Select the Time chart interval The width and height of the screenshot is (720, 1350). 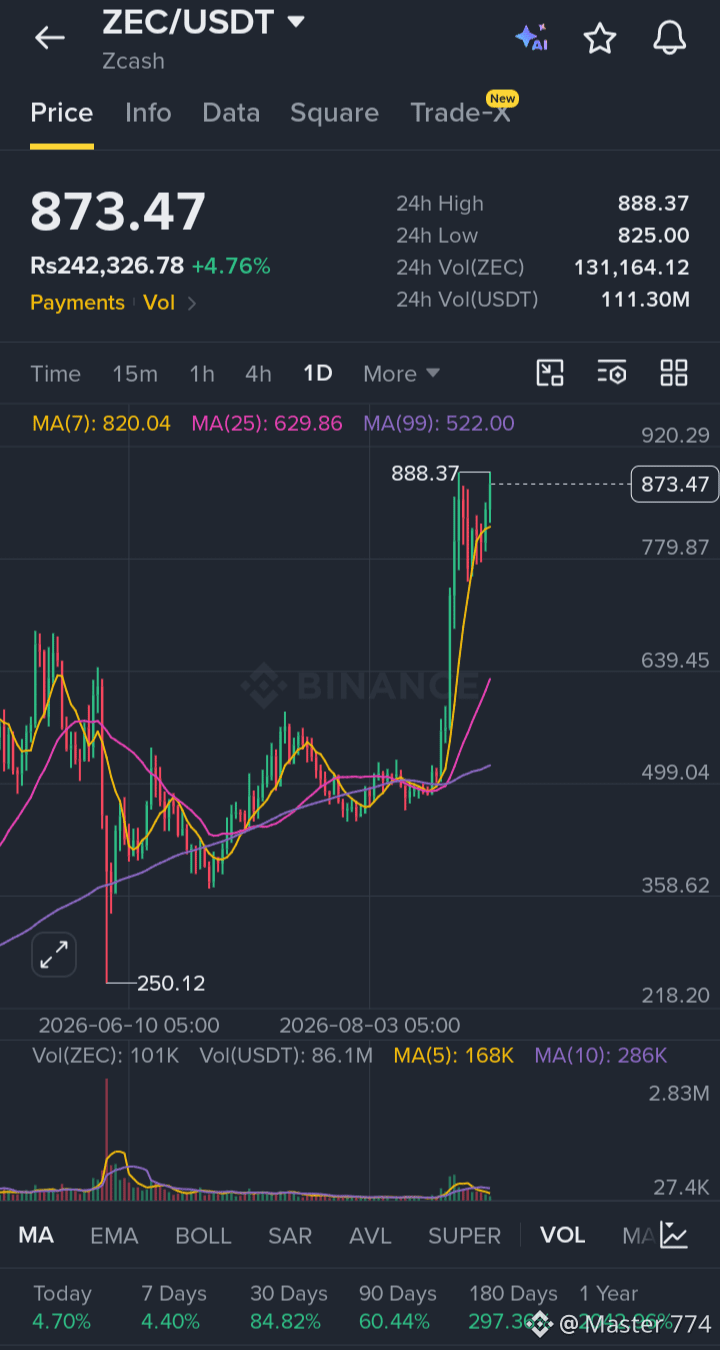(x=55, y=374)
